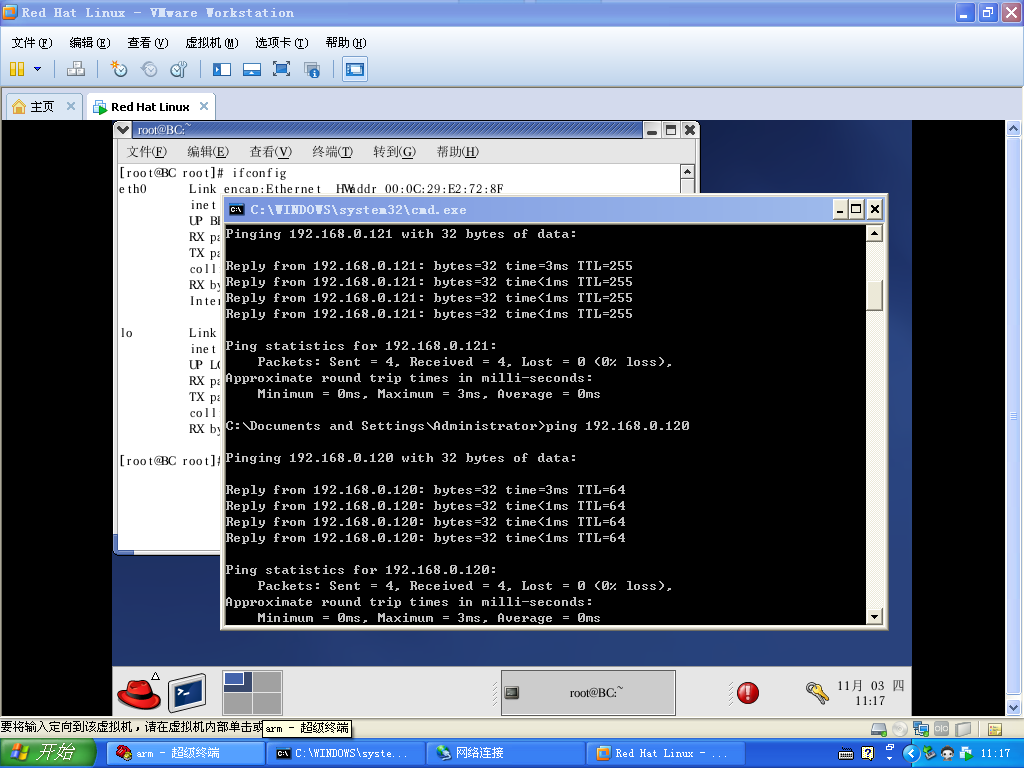The image size is (1024, 768).
Task: Open 查看(V) menu in root@BC terminal
Action: pyautogui.click(x=270, y=152)
